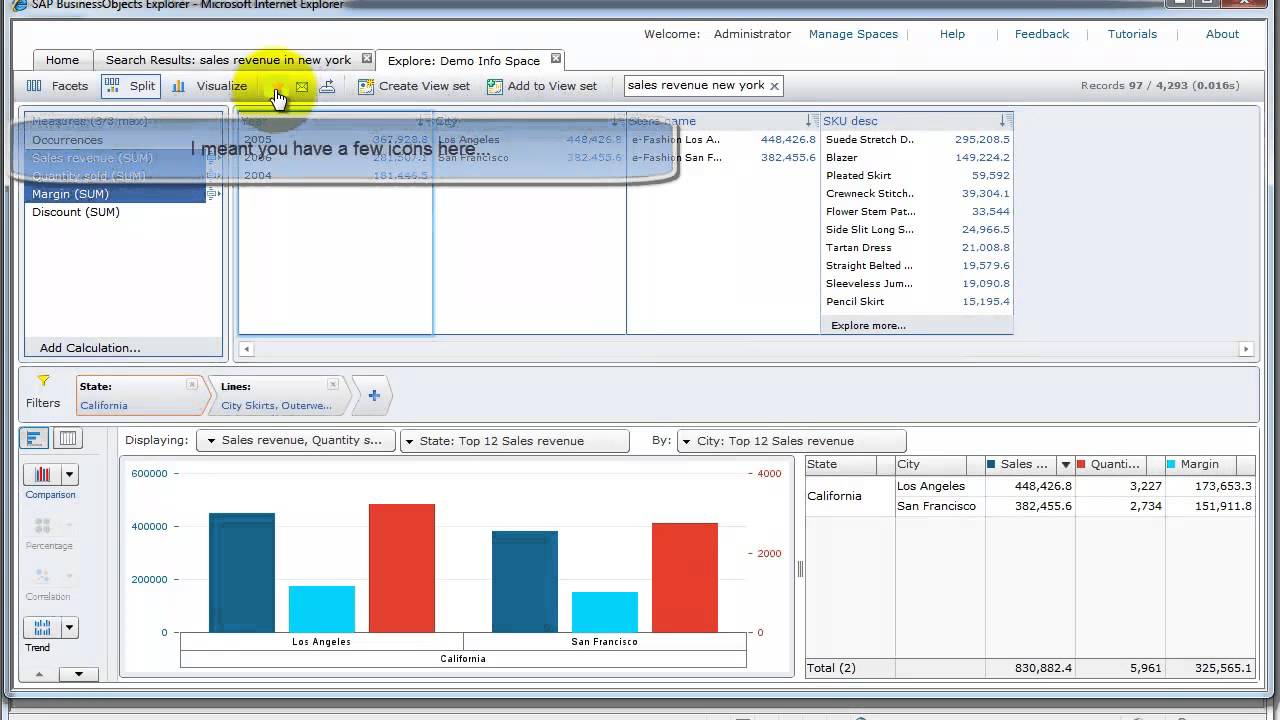Click the visualize icon beside Margin (SUM)
1280x720 pixels.
click(213, 194)
